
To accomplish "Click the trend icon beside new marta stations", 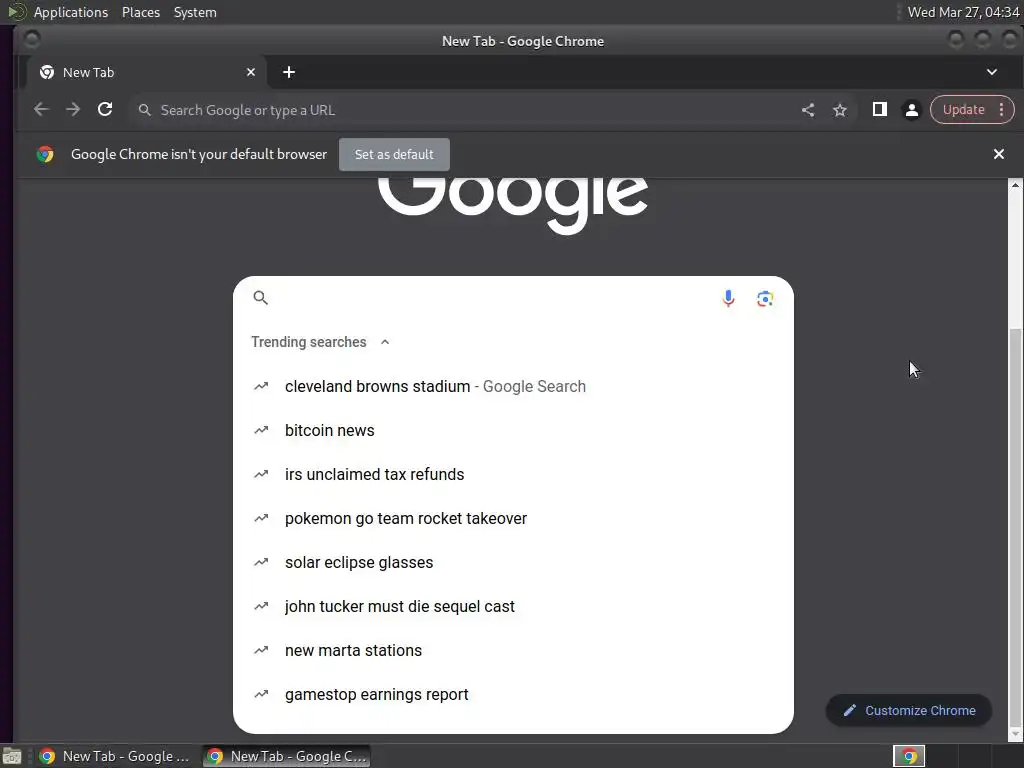I will pos(261,650).
